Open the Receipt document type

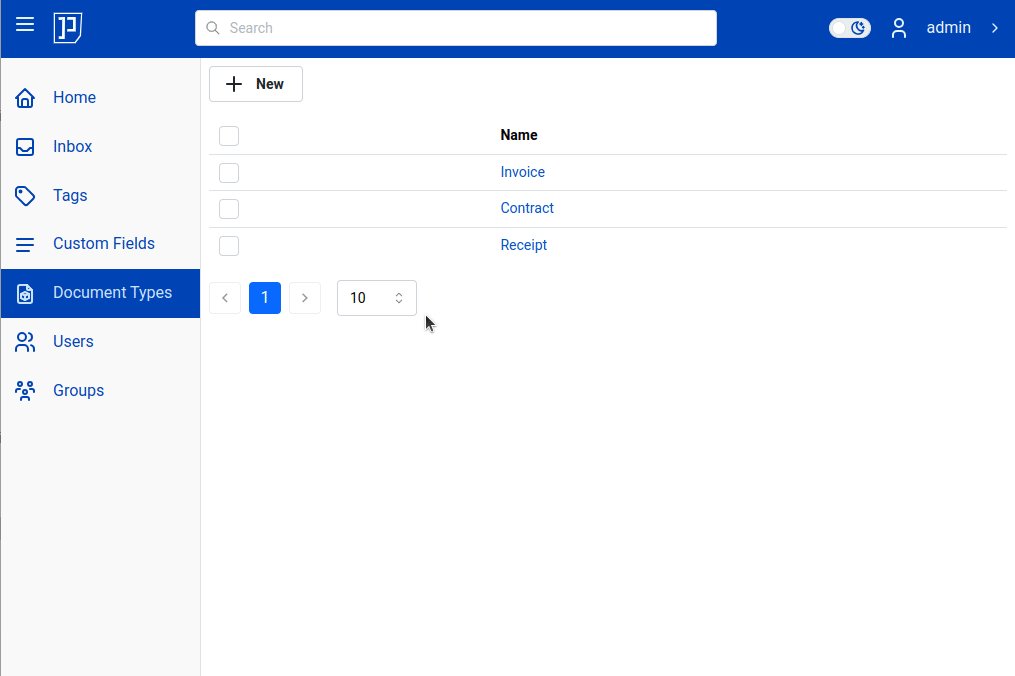point(524,245)
